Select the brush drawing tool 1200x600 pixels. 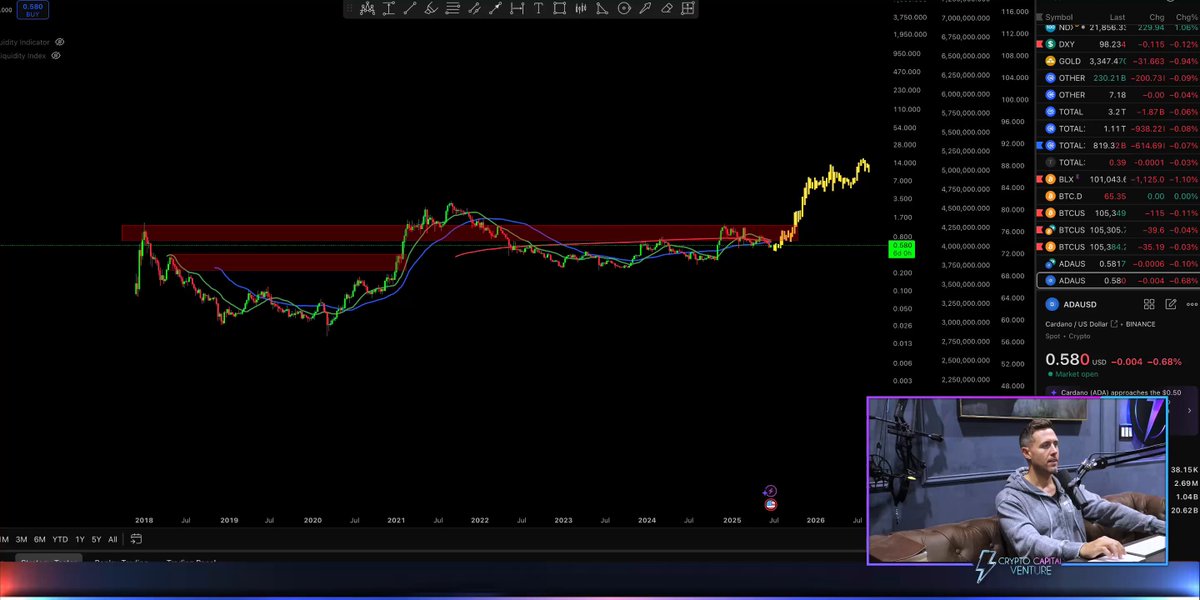coord(431,8)
